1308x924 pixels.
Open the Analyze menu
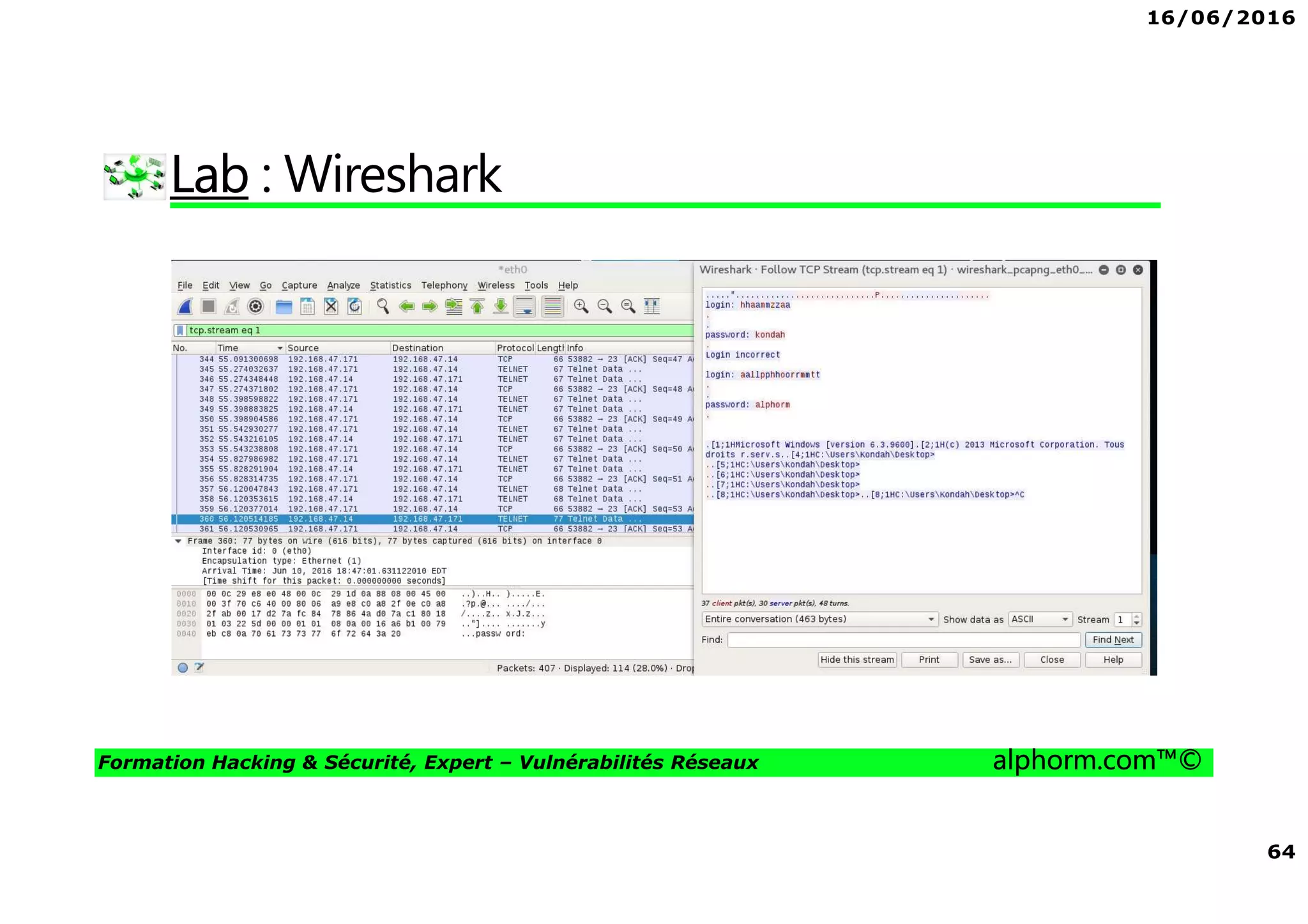344,285
